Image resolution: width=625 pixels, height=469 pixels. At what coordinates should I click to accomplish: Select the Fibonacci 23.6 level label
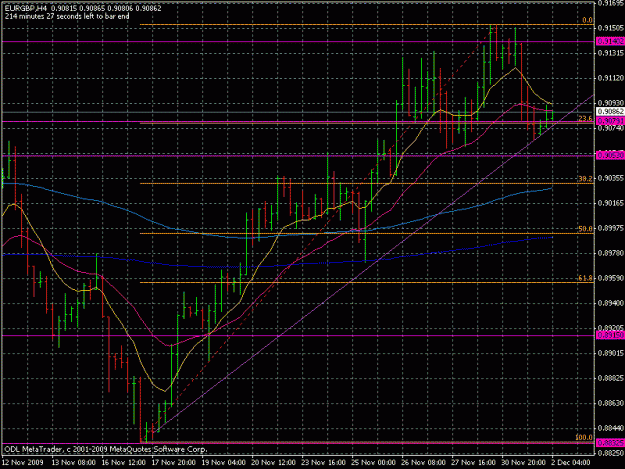point(585,118)
